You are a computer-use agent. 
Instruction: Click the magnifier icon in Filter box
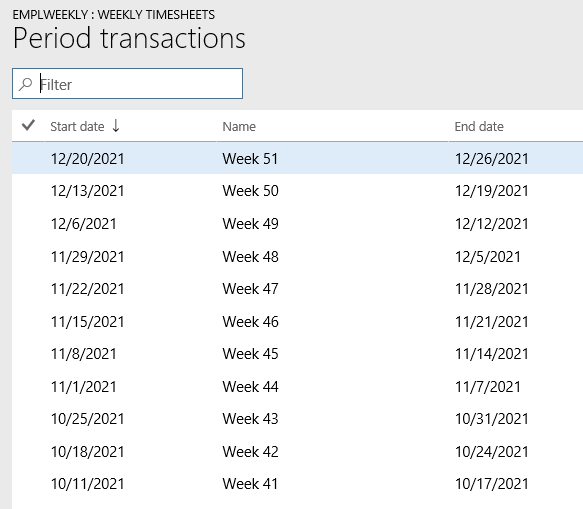(25, 84)
